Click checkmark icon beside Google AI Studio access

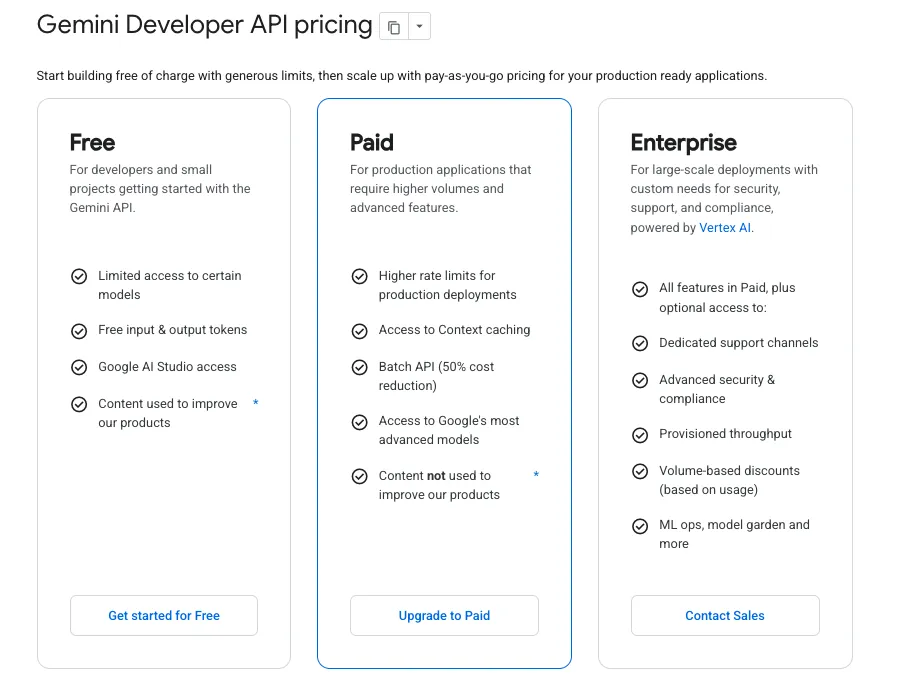(79, 367)
